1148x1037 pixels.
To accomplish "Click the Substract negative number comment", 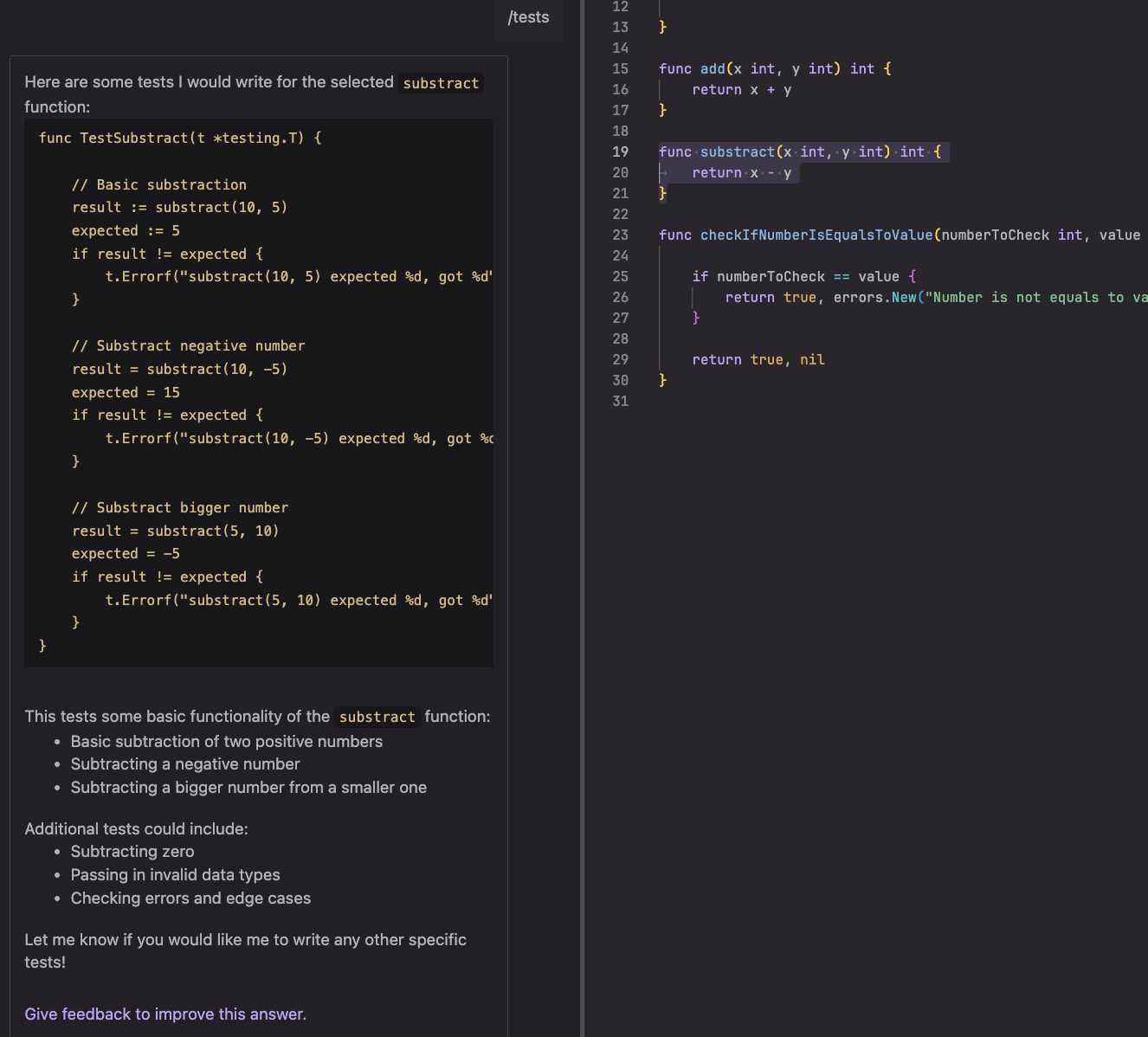I will click(x=188, y=346).
